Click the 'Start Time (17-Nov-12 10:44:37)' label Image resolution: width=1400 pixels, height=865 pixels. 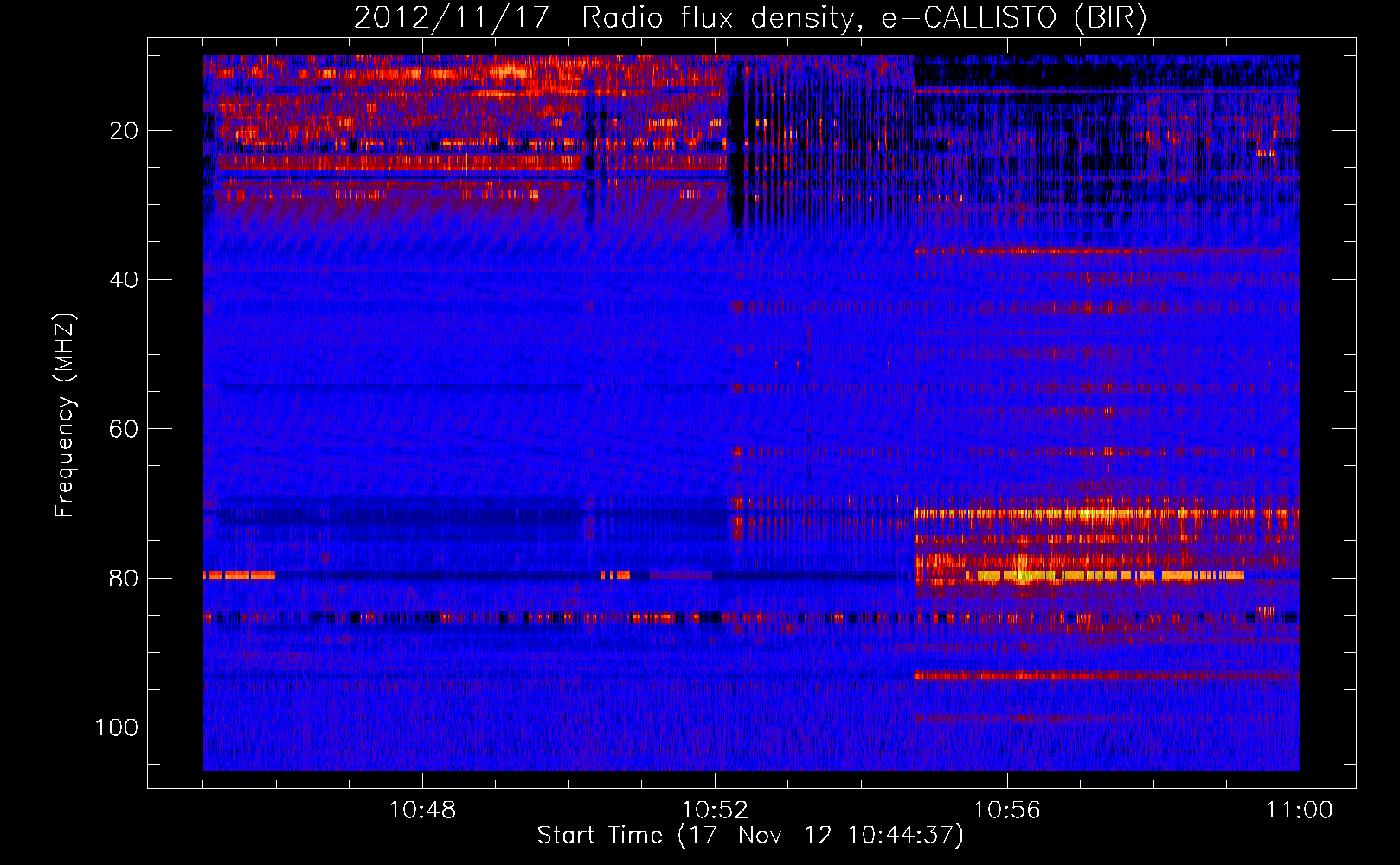(x=750, y=836)
